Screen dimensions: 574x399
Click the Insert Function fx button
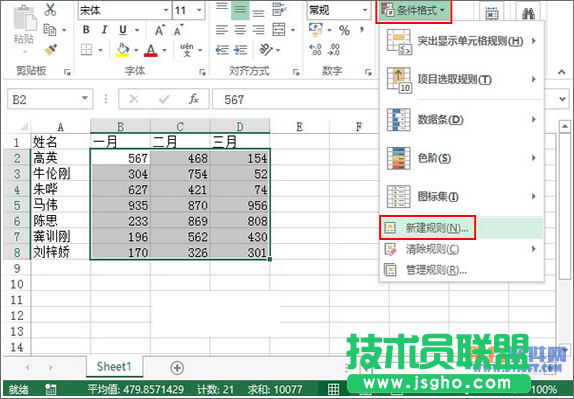coord(193,99)
